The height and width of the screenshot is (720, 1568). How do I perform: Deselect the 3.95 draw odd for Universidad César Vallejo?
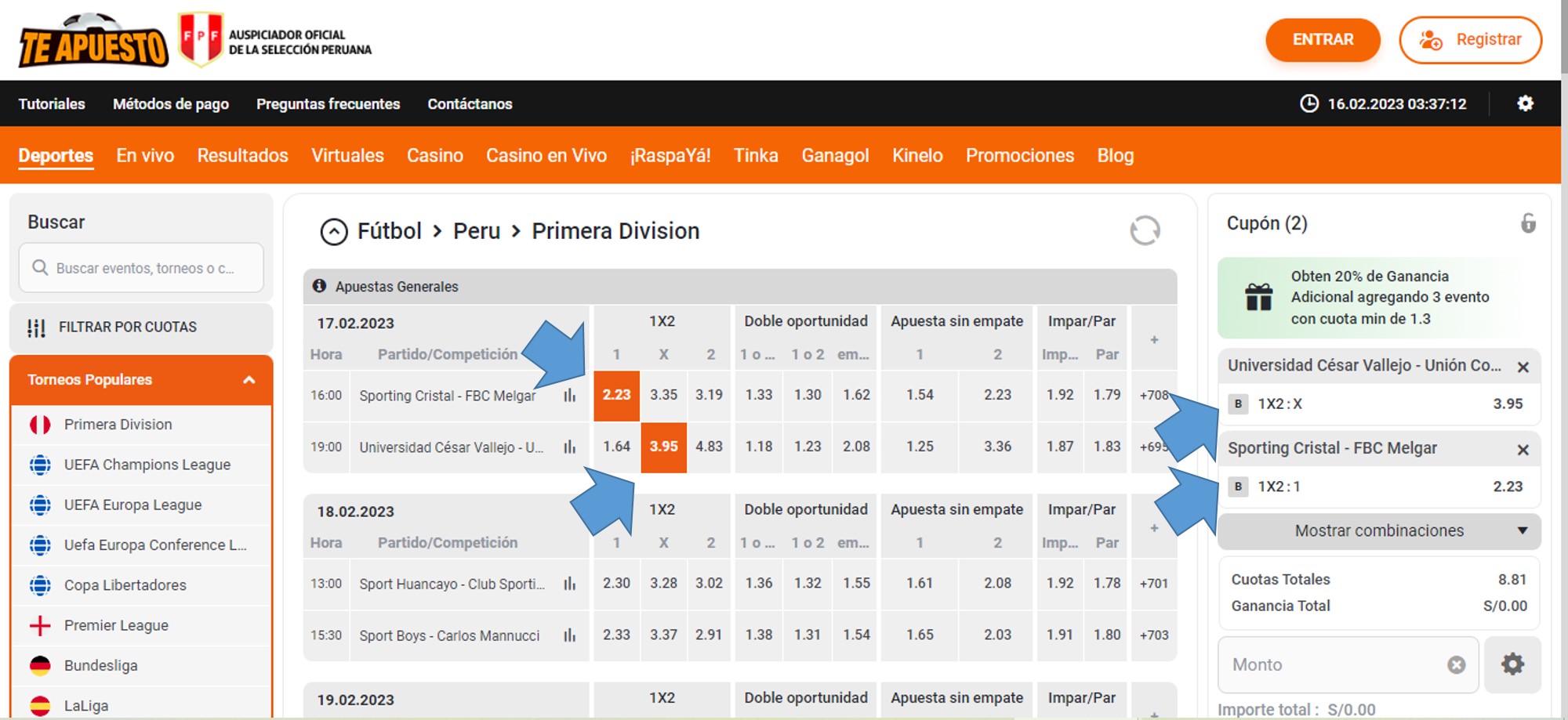coord(664,447)
